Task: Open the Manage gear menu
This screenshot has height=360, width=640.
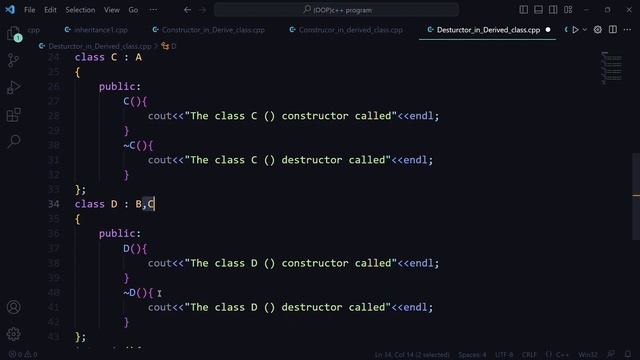Action: tap(13, 334)
